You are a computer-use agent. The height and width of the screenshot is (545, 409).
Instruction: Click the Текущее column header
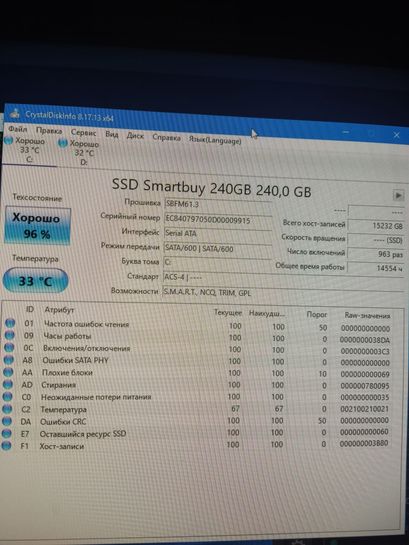click(x=228, y=312)
